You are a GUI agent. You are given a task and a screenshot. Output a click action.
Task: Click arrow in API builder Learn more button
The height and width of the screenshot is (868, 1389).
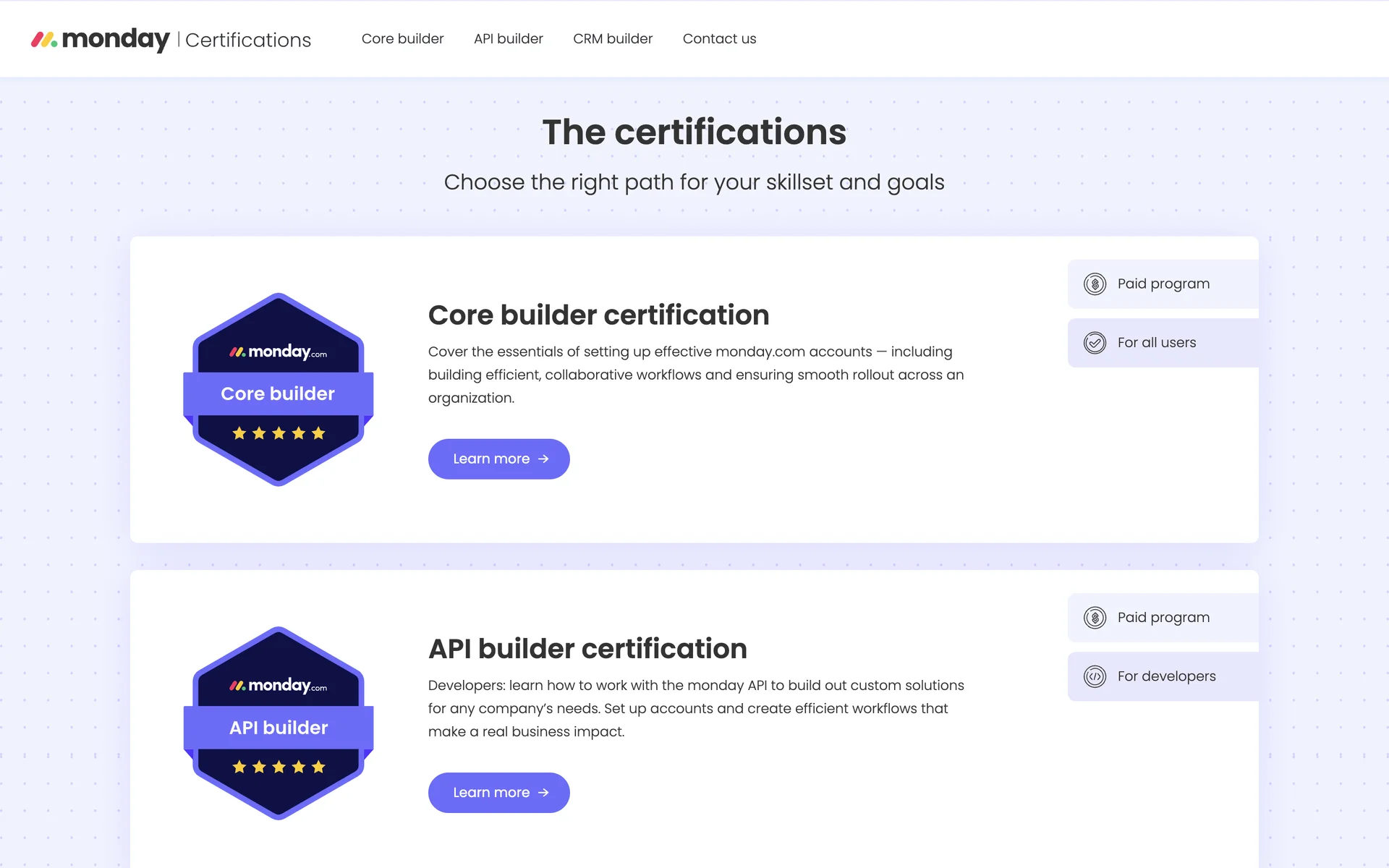coord(544,793)
